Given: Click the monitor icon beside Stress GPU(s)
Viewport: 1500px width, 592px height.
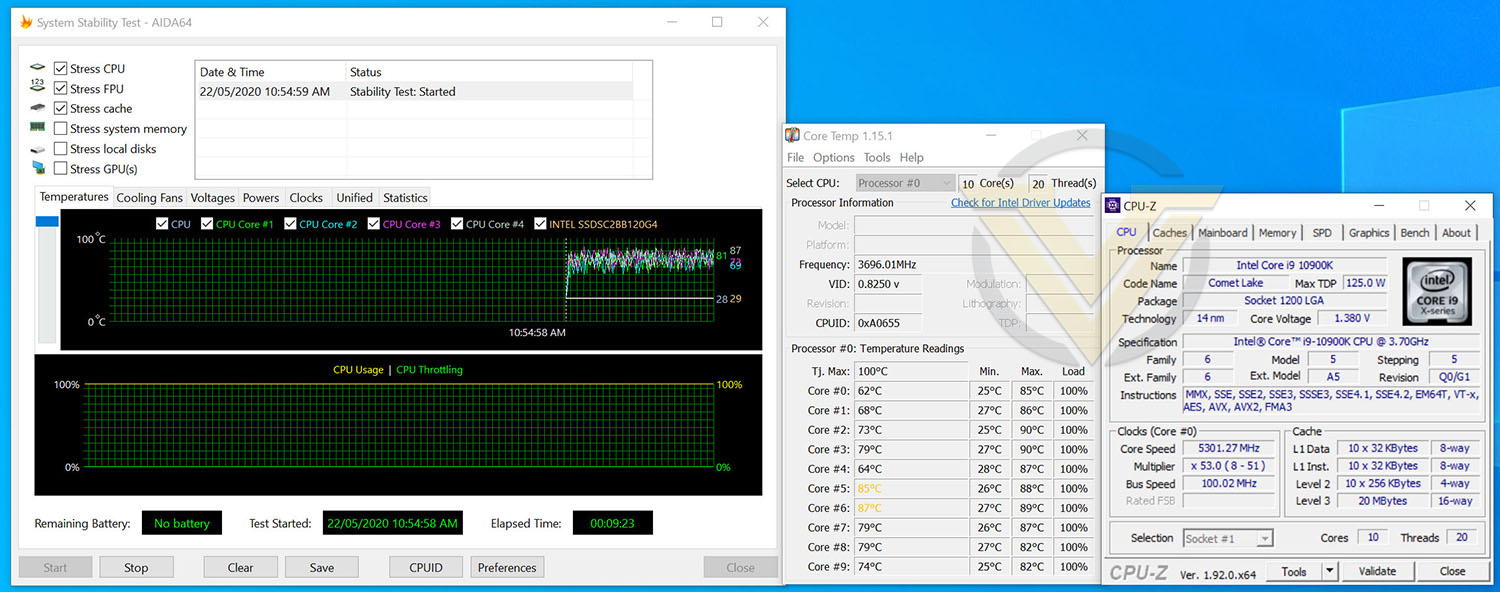Looking at the screenshot, I should (38, 168).
